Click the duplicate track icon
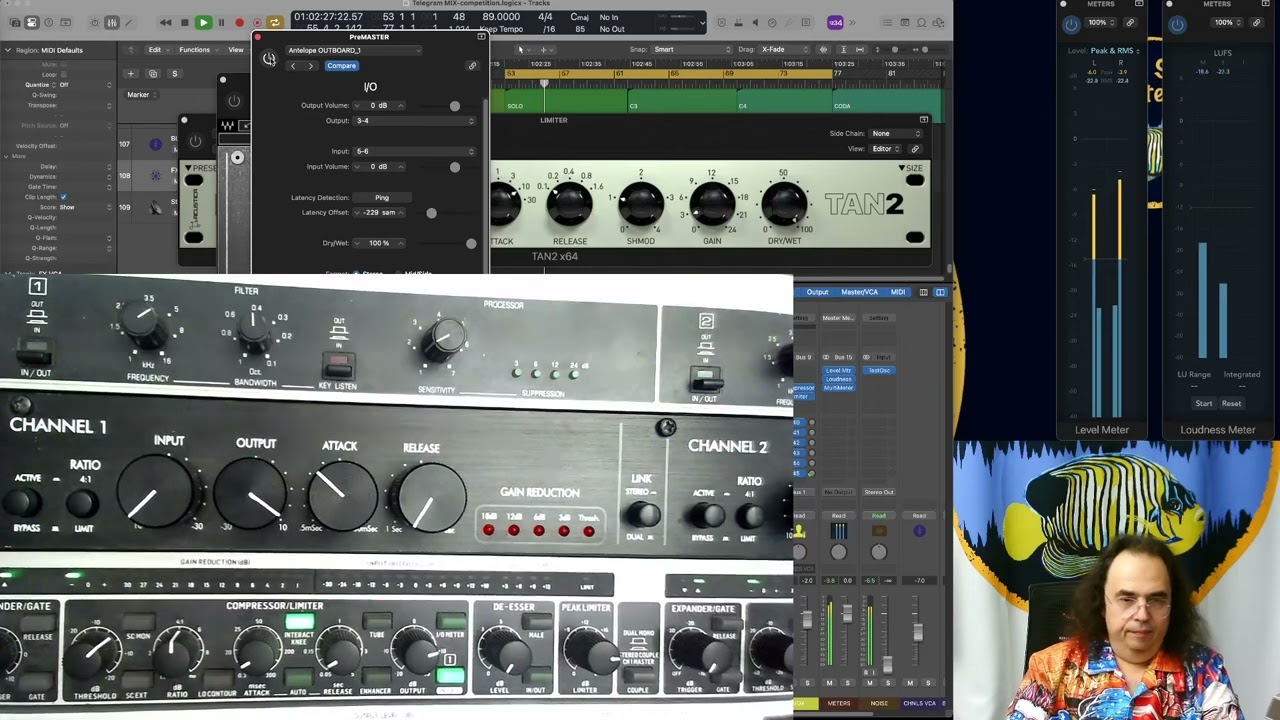Image resolution: width=1280 pixels, height=720 pixels. (x=152, y=73)
